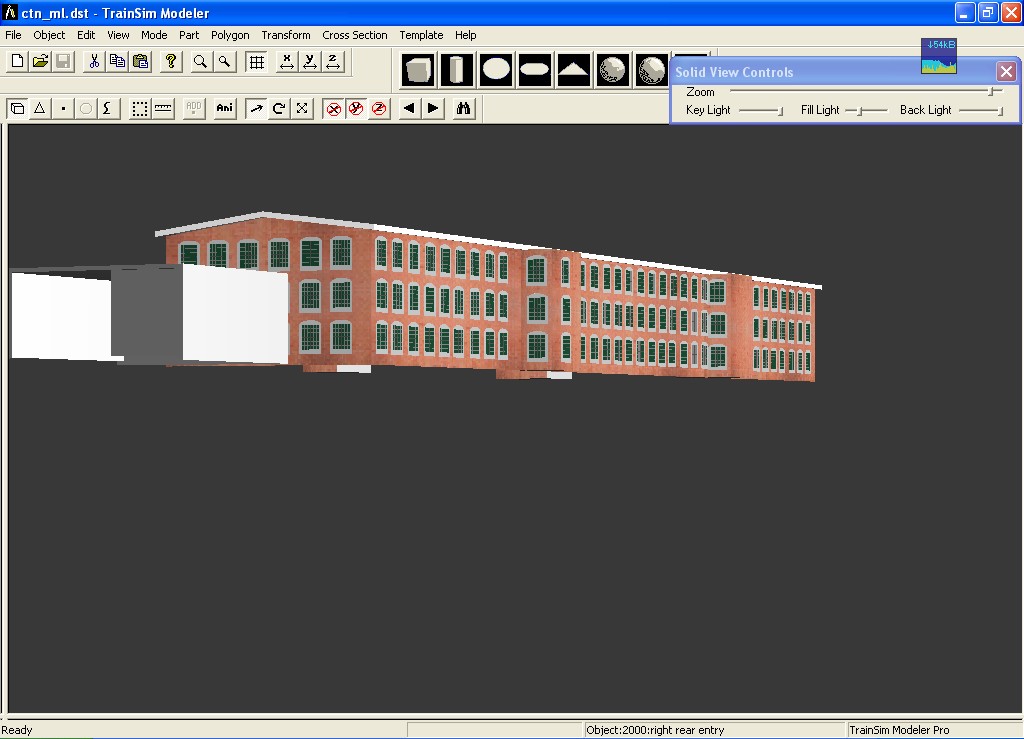The height and width of the screenshot is (739, 1024).
Task: Click the Cut scissors icon
Action: (94, 62)
